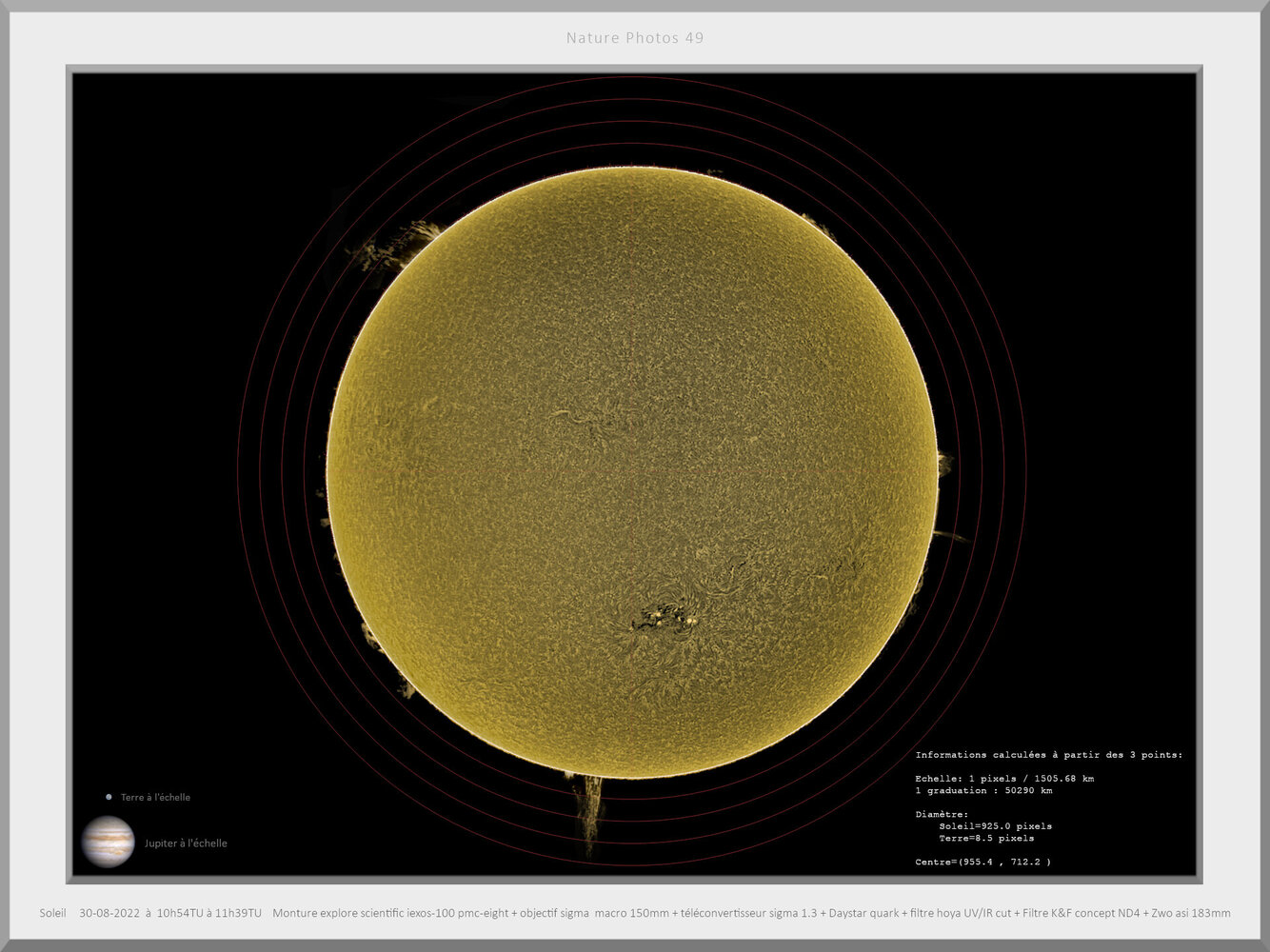Select the Jupiter scale thumbnail
Screen dimensions: 1270x952
click(x=109, y=842)
